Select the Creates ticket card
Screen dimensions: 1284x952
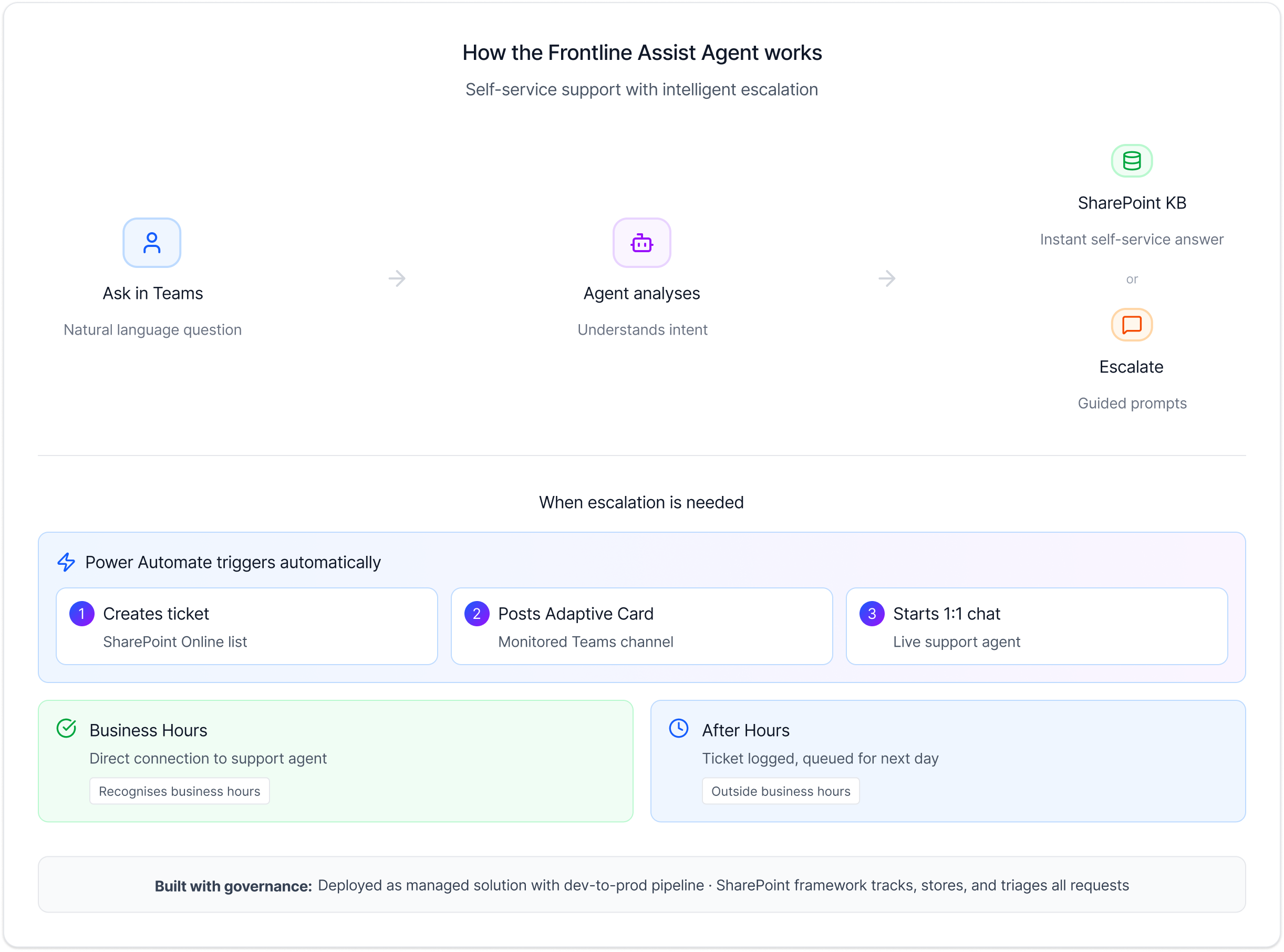click(246, 626)
